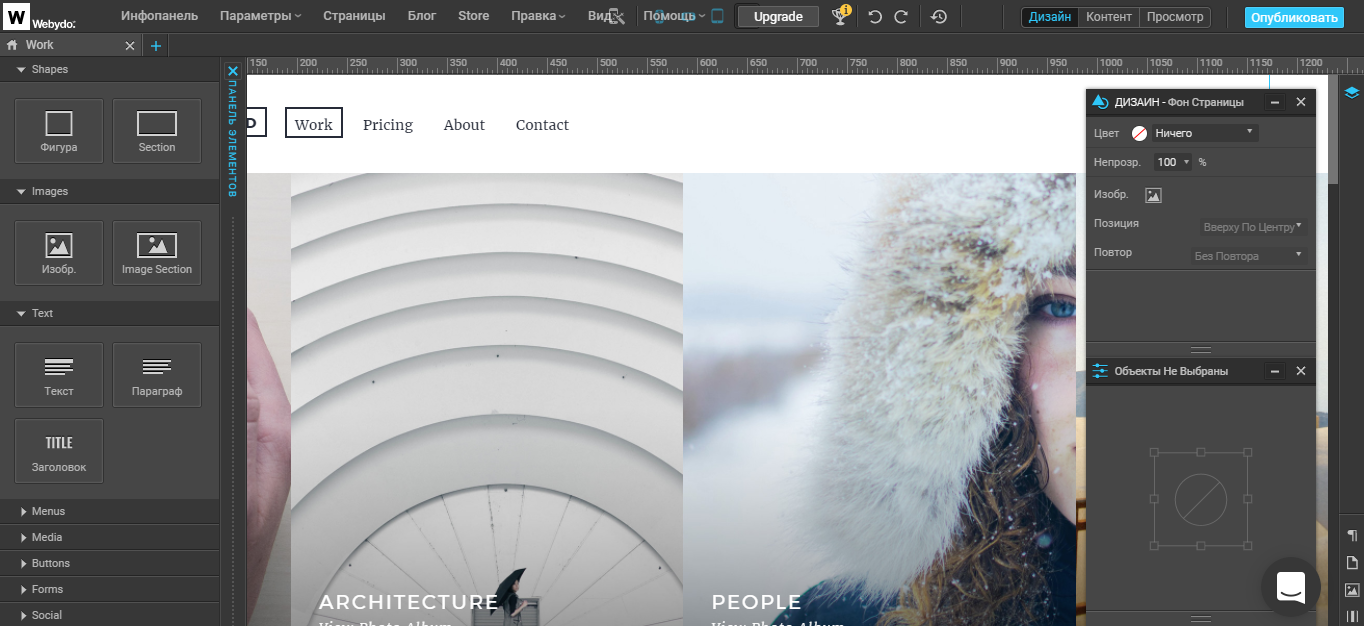This screenshot has height=626, width=1364.
Task: Add a new page tab with plus
Action: click(156, 46)
